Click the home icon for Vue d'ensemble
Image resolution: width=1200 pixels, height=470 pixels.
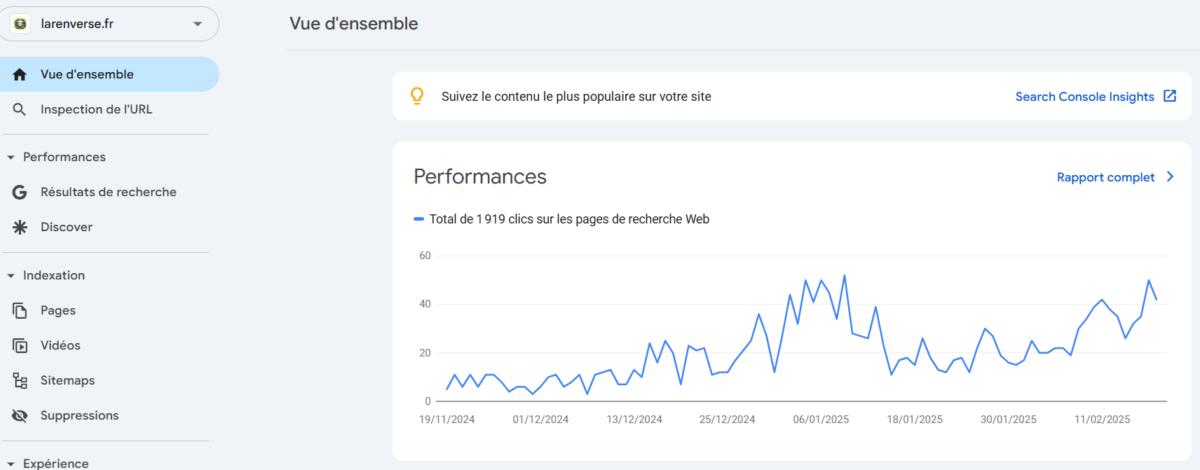[x=19, y=75]
